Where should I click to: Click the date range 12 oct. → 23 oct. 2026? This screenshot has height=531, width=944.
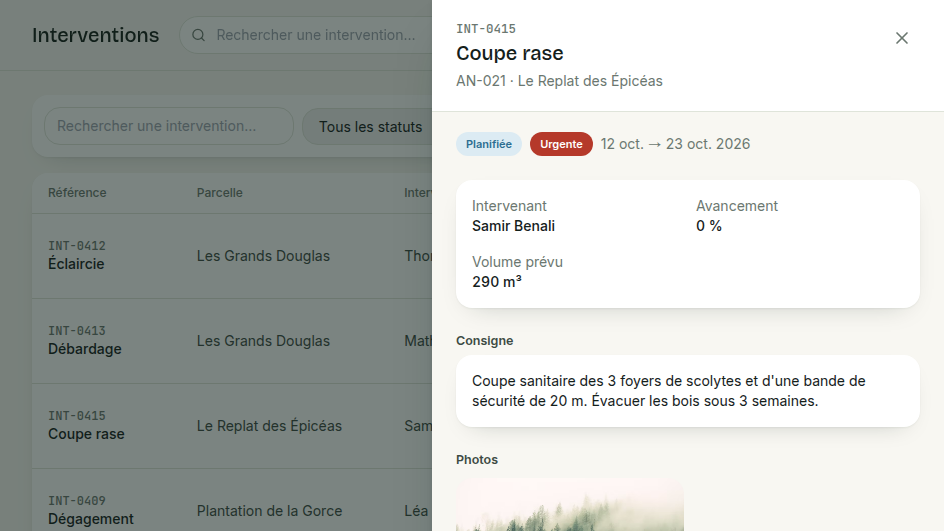(675, 144)
